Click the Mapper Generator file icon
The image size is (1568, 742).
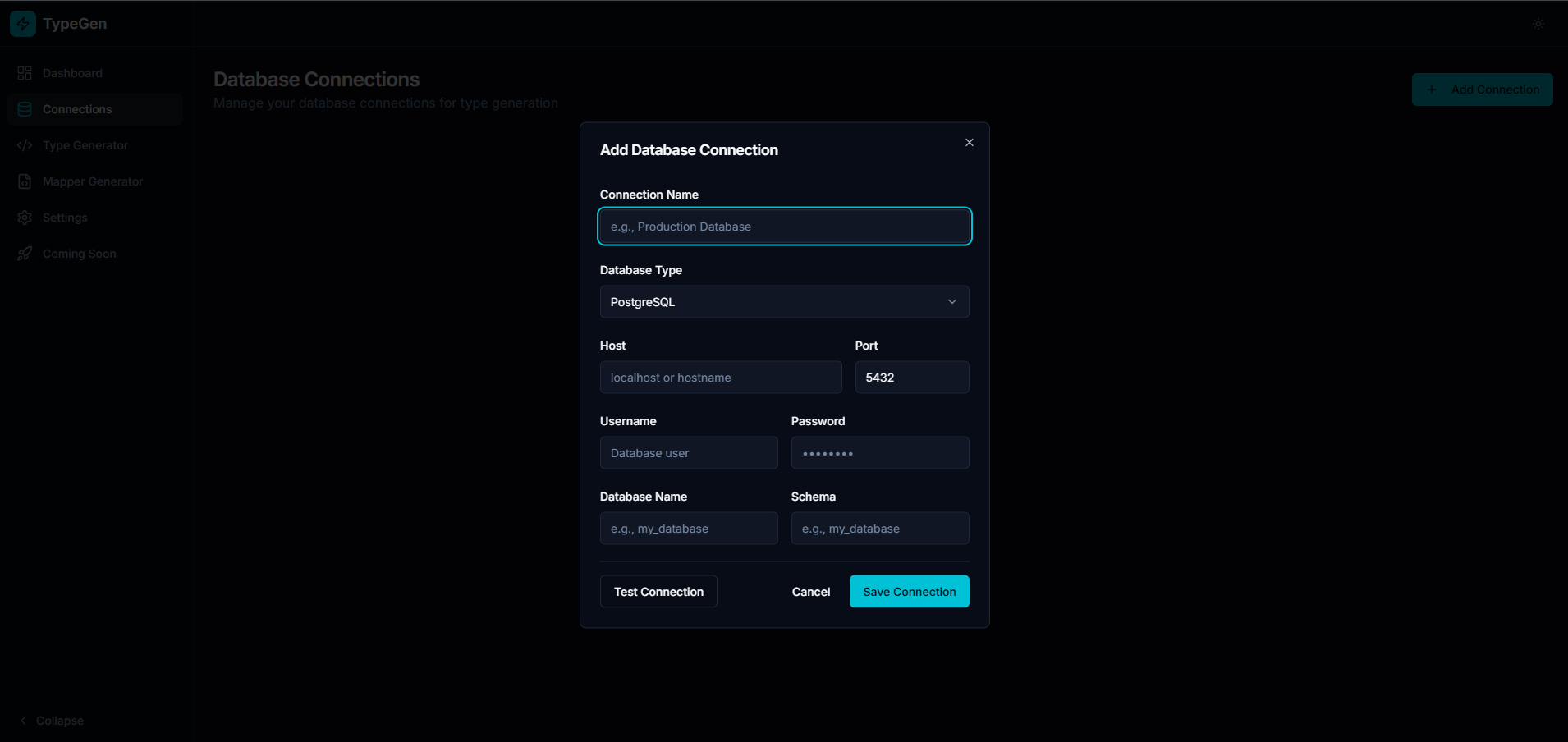click(25, 181)
